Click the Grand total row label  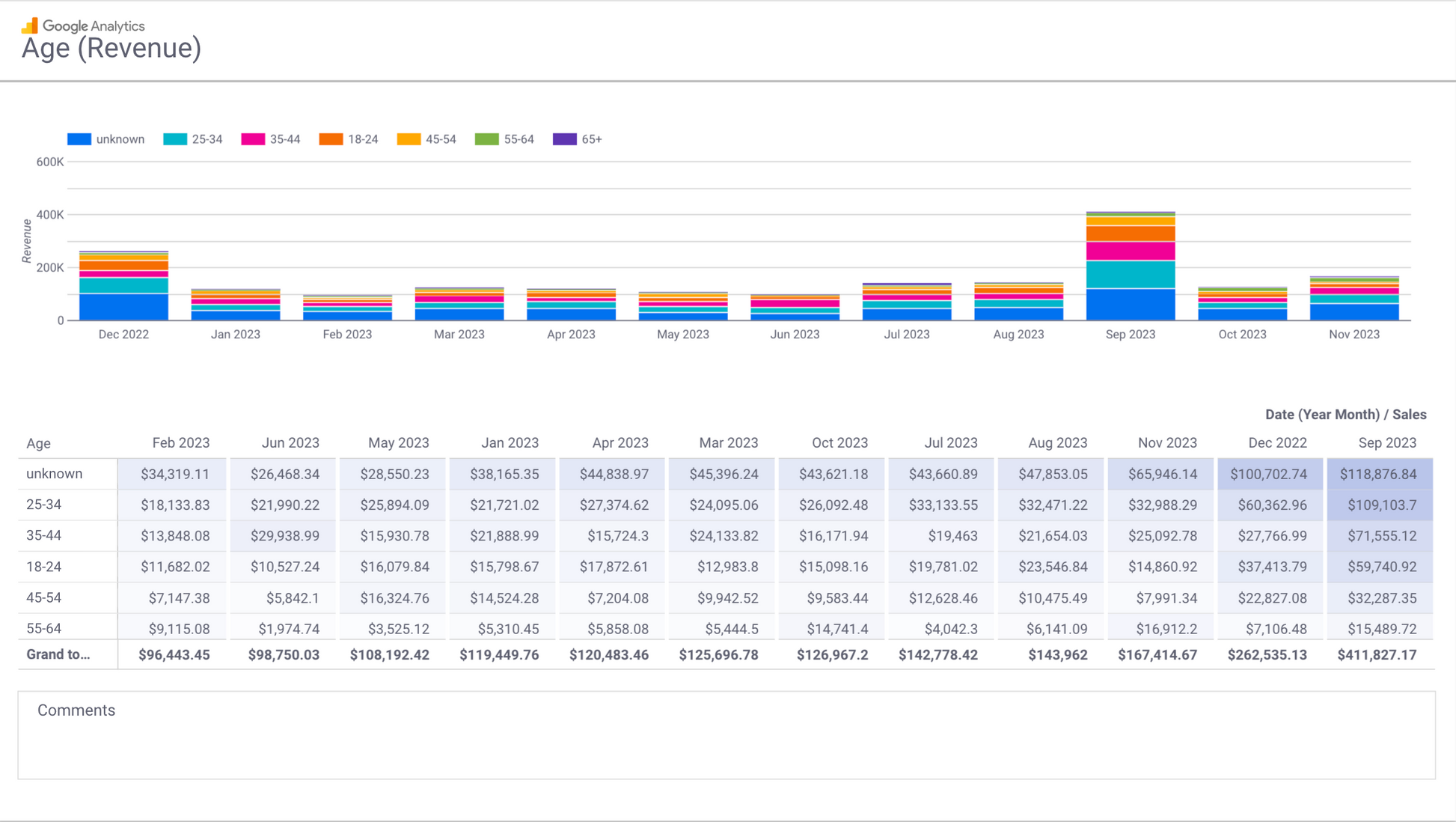pos(58,654)
